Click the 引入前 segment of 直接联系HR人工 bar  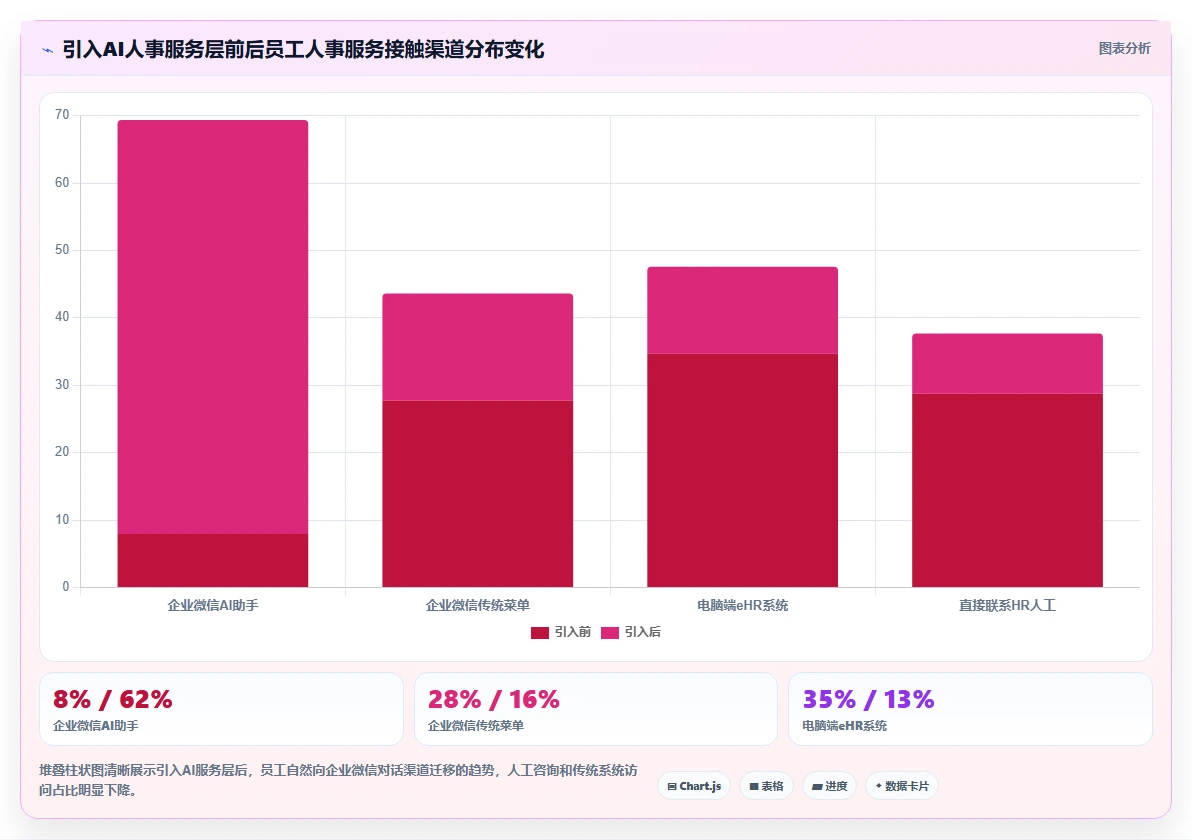tap(1007, 490)
